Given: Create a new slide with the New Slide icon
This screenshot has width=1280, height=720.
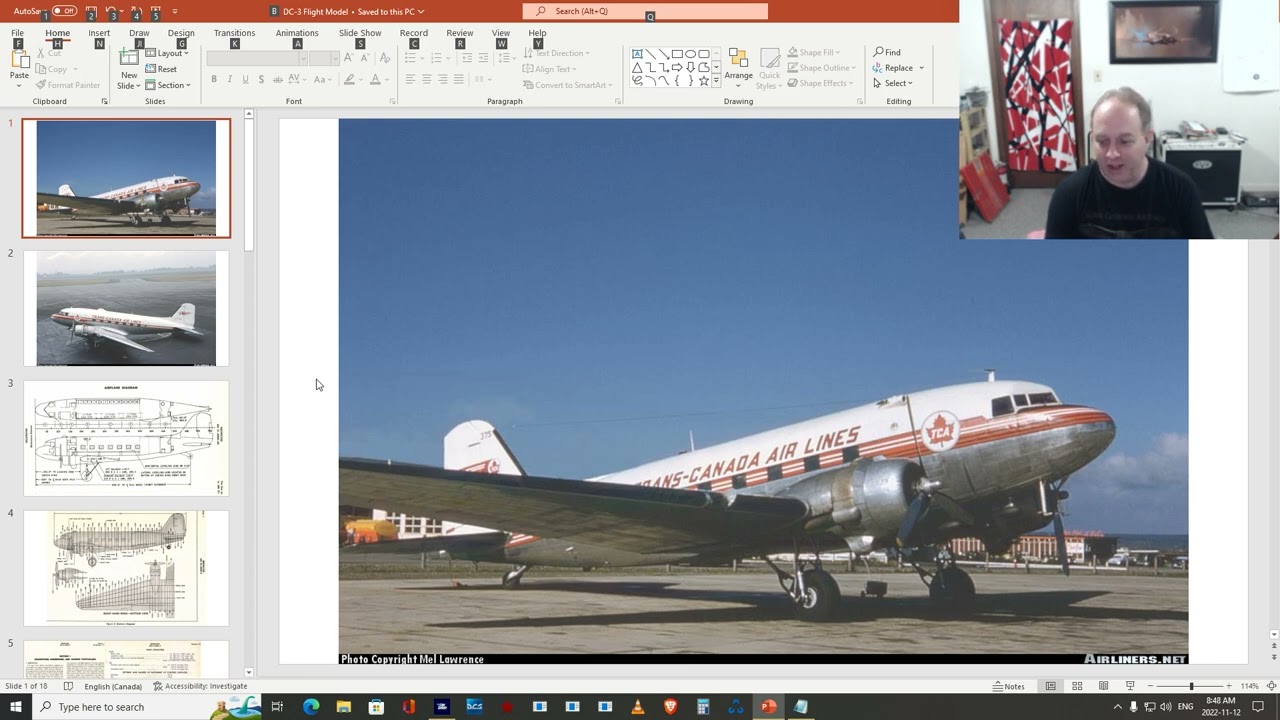Looking at the screenshot, I should (x=129, y=59).
